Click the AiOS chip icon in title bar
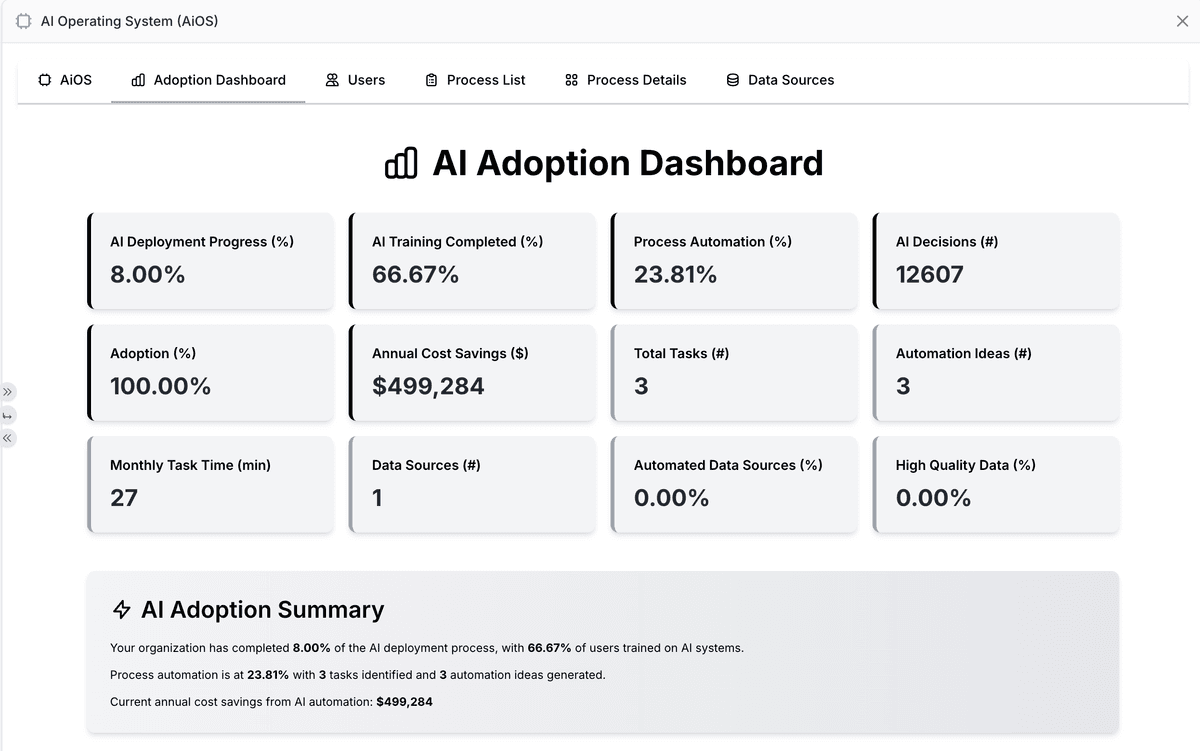1200x751 pixels. (x=23, y=21)
